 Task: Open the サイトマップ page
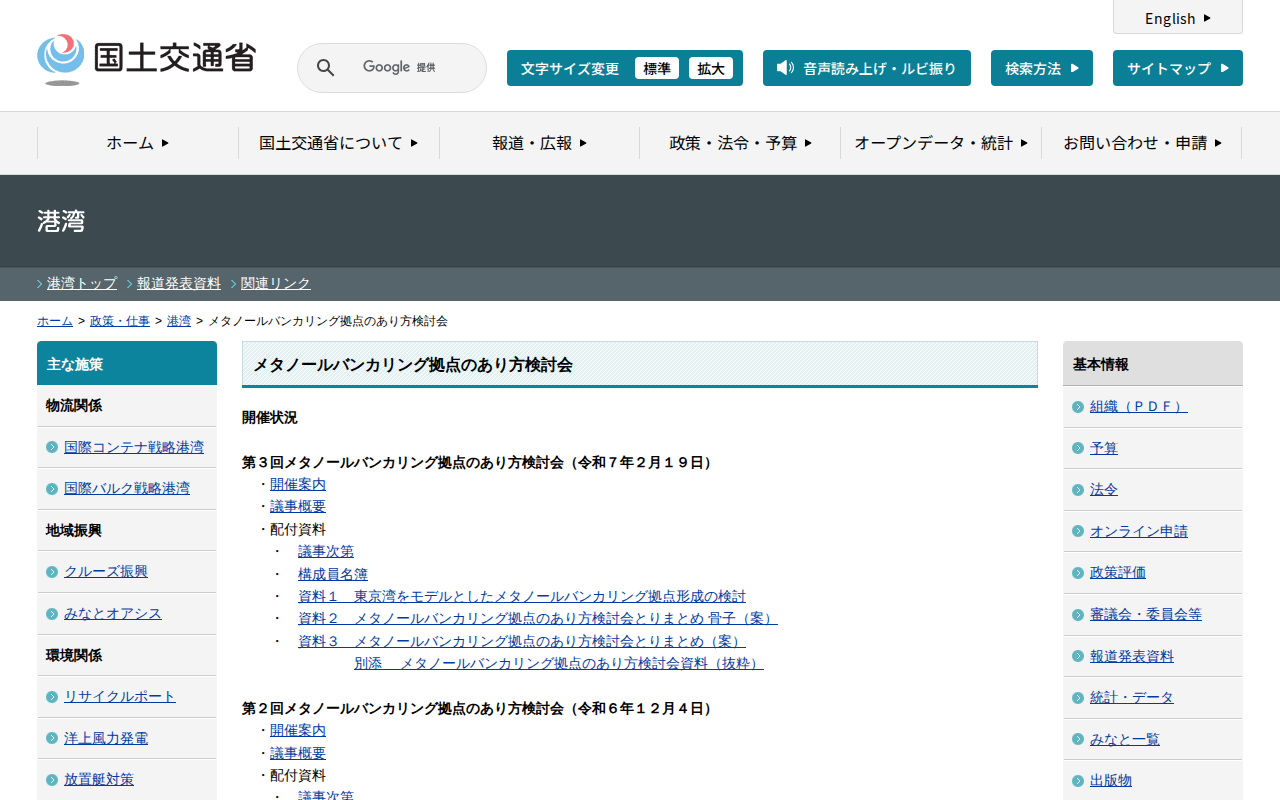[1177, 68]
